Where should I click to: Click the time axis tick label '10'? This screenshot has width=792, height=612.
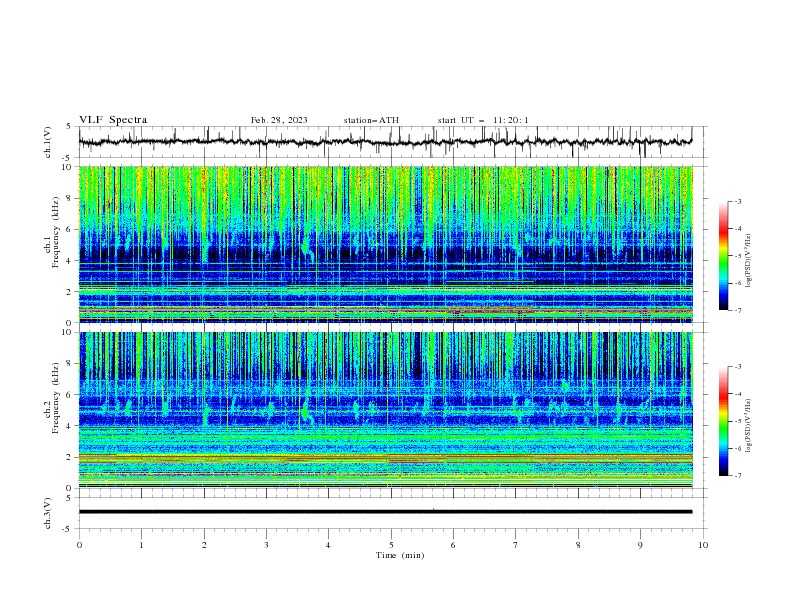tap(703, 545)
